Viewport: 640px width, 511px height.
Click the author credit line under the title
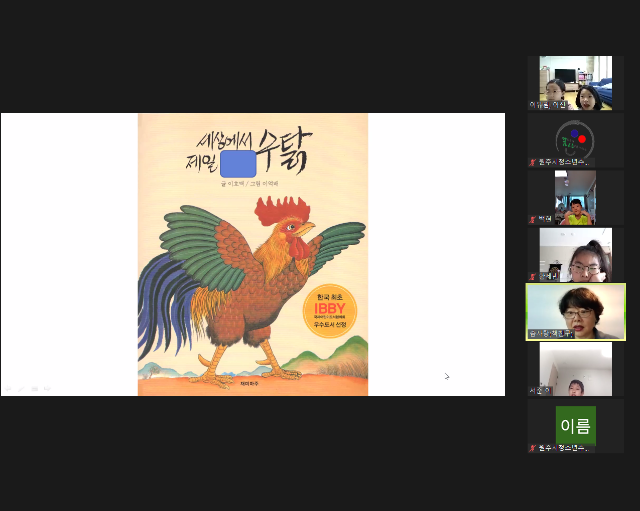click(x=249, y=184)
